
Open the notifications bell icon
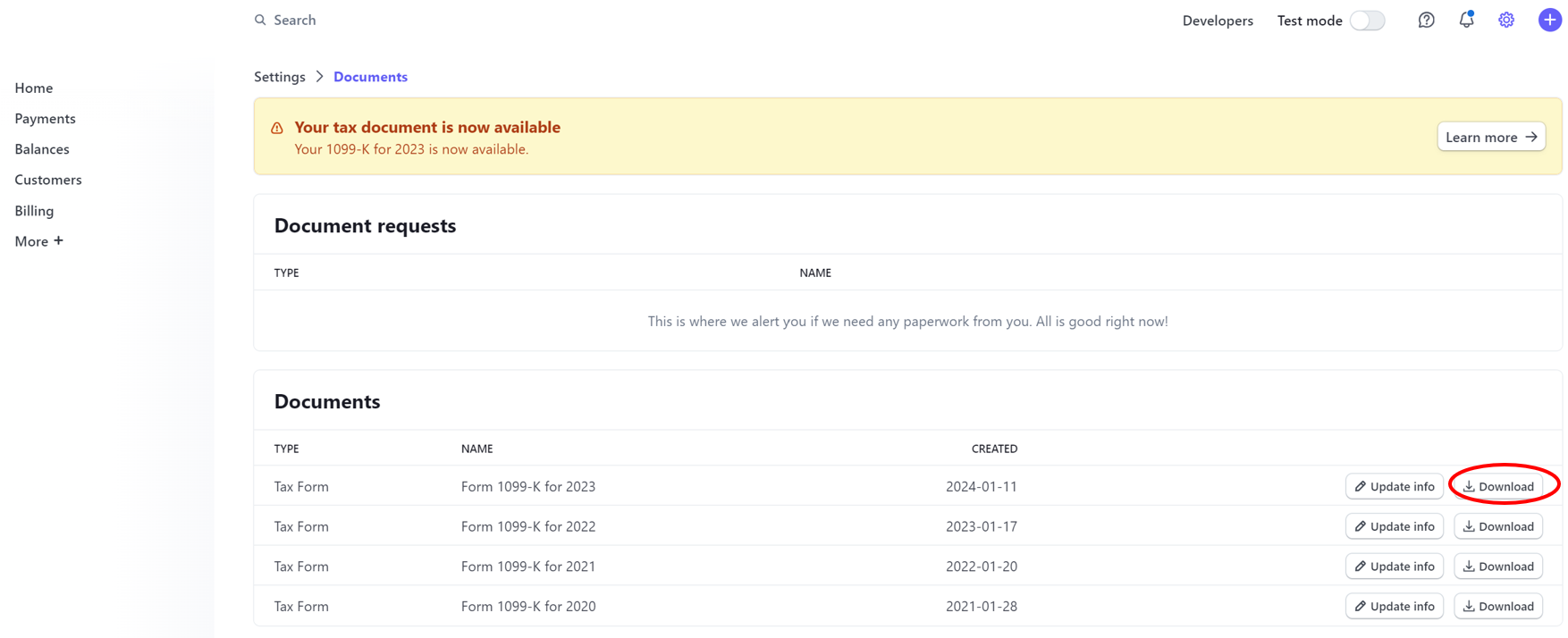point(1466,20)
